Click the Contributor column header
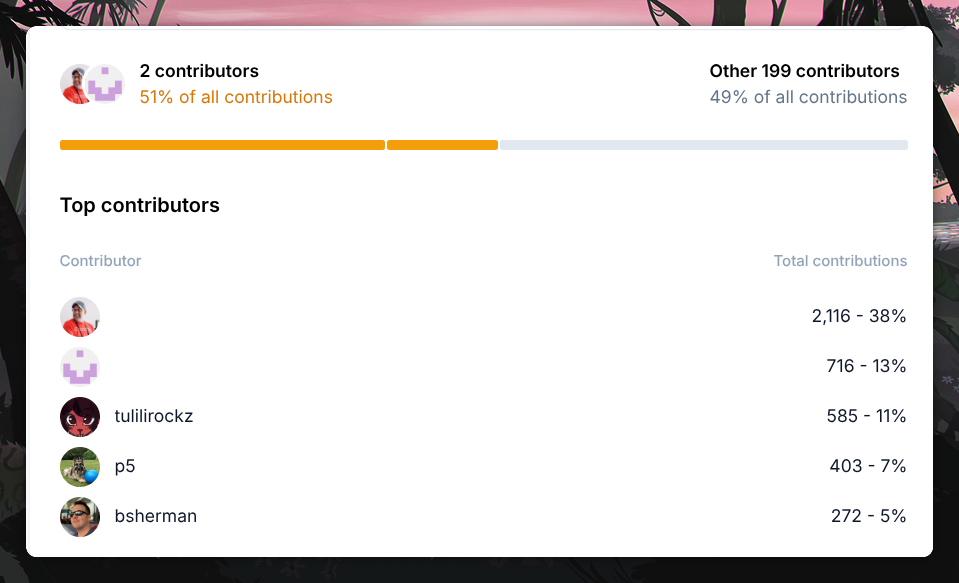The width and height of the screenshot is (959, 583). [101, 261]
